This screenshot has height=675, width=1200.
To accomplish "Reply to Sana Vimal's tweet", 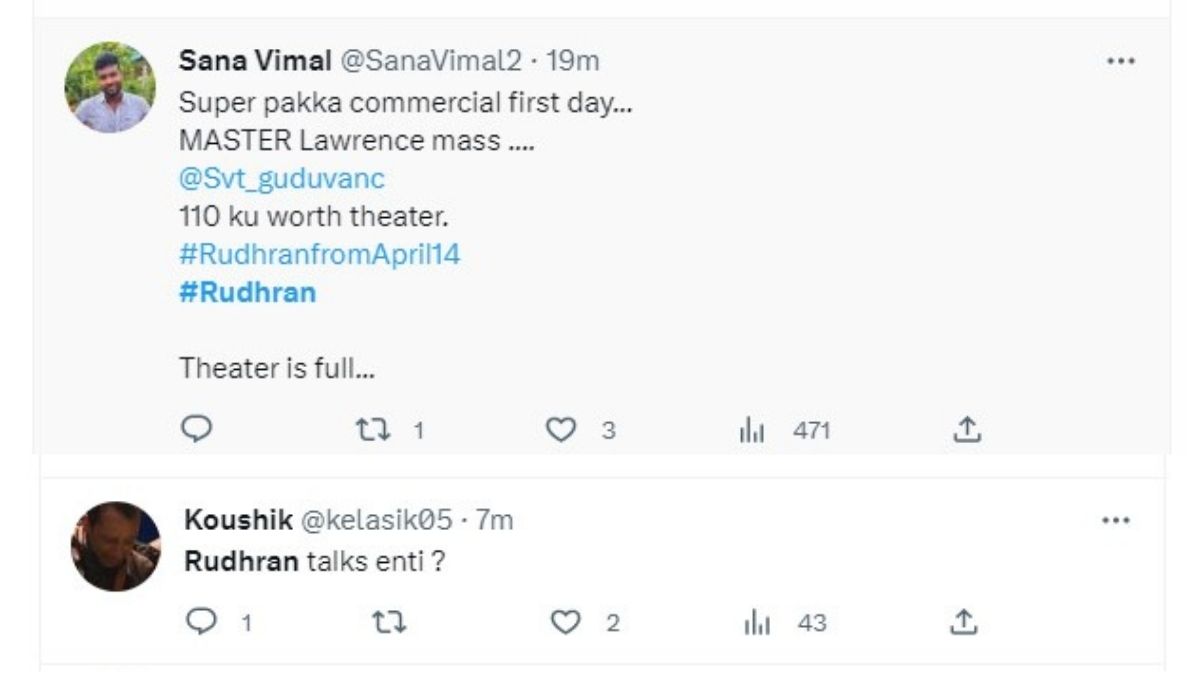I will [197, 430].
